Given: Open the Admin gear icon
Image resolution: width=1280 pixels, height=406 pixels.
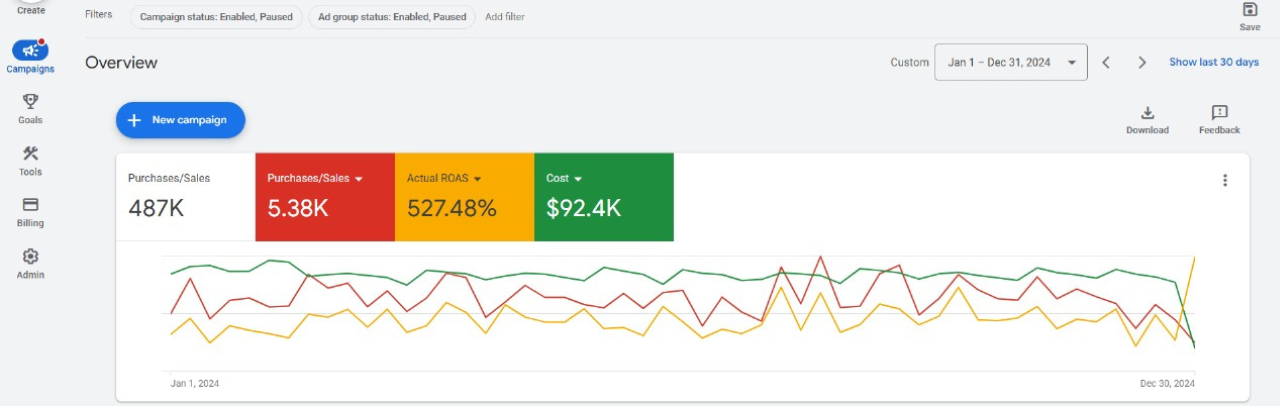Looking at the screenshot, I should [x=30, y=257].
